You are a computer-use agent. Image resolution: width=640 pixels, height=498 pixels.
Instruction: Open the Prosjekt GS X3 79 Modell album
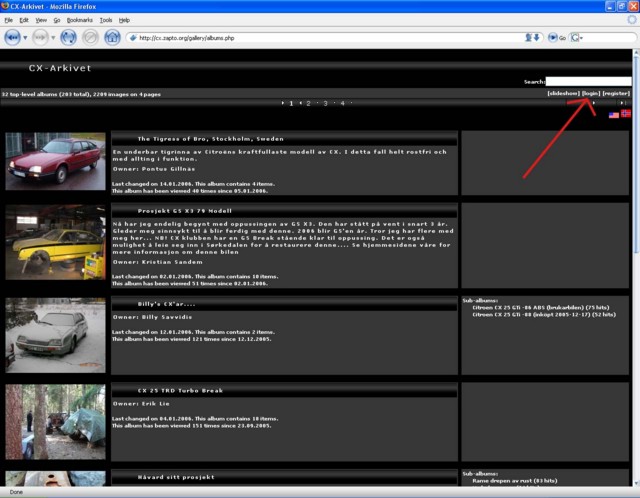pyautogui.click(x=184, y=211)
